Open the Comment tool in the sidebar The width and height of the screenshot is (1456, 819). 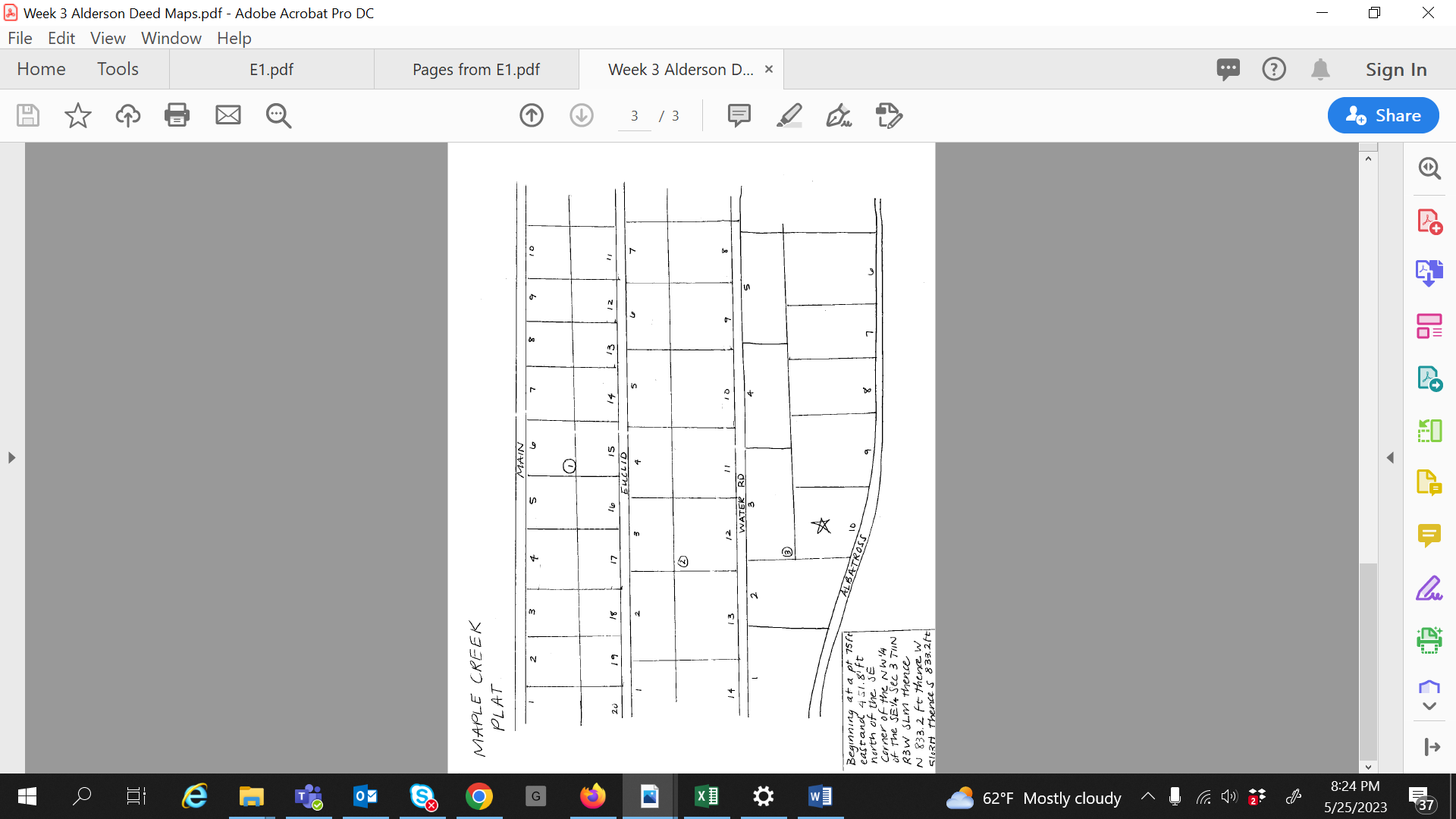click(x=1430, y=535)
